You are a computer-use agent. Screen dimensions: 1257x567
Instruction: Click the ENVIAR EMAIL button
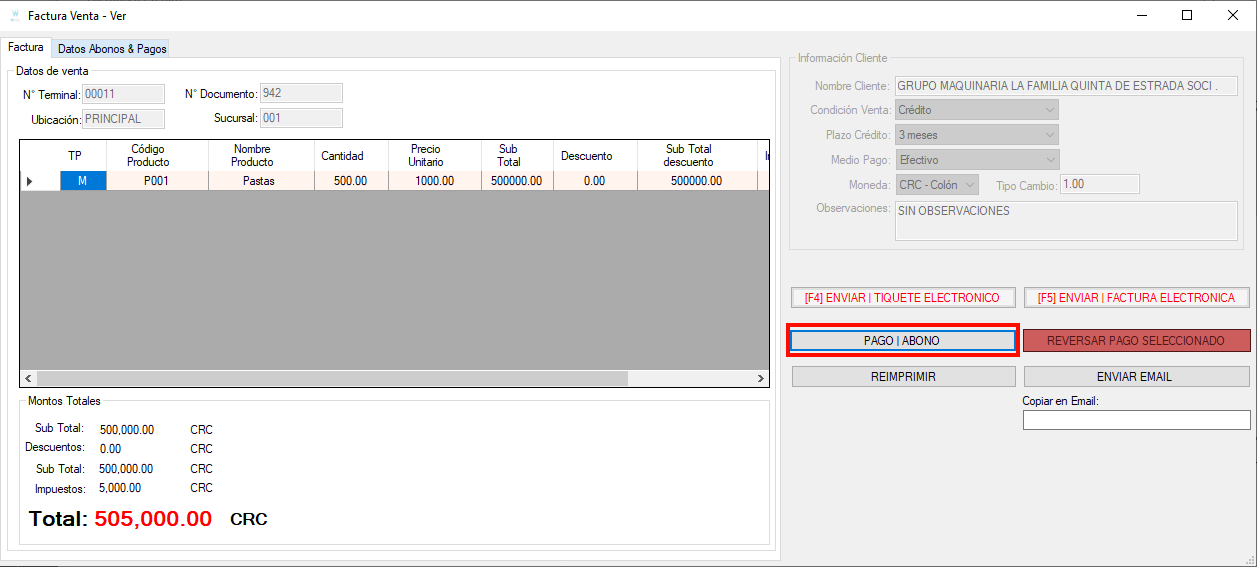click(1136, 377)
